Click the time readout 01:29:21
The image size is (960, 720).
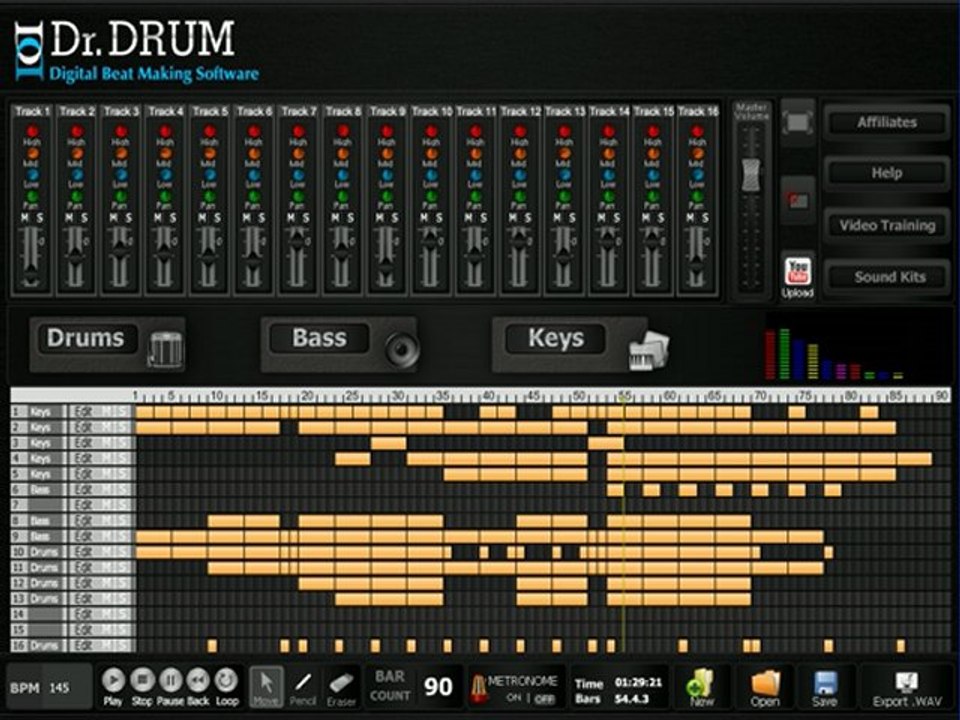click(x=639, y=682)
